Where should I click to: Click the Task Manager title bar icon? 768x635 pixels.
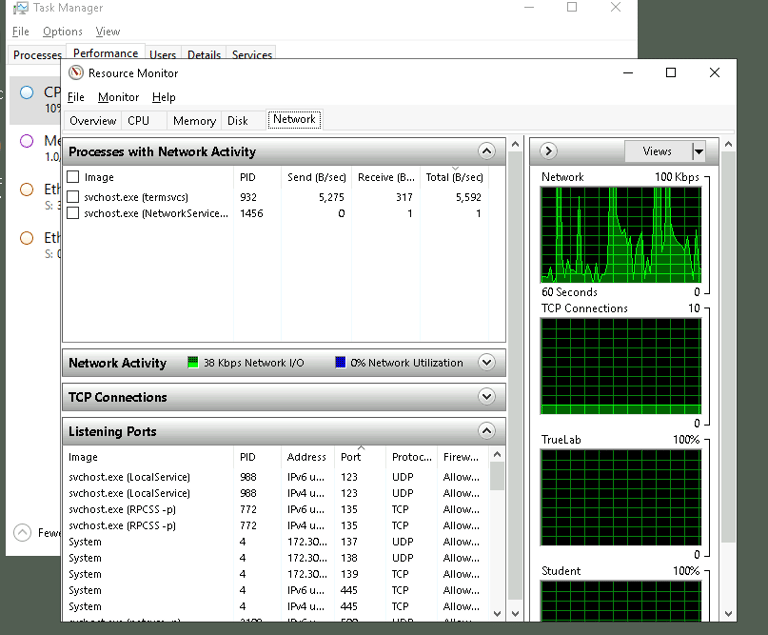20,8
